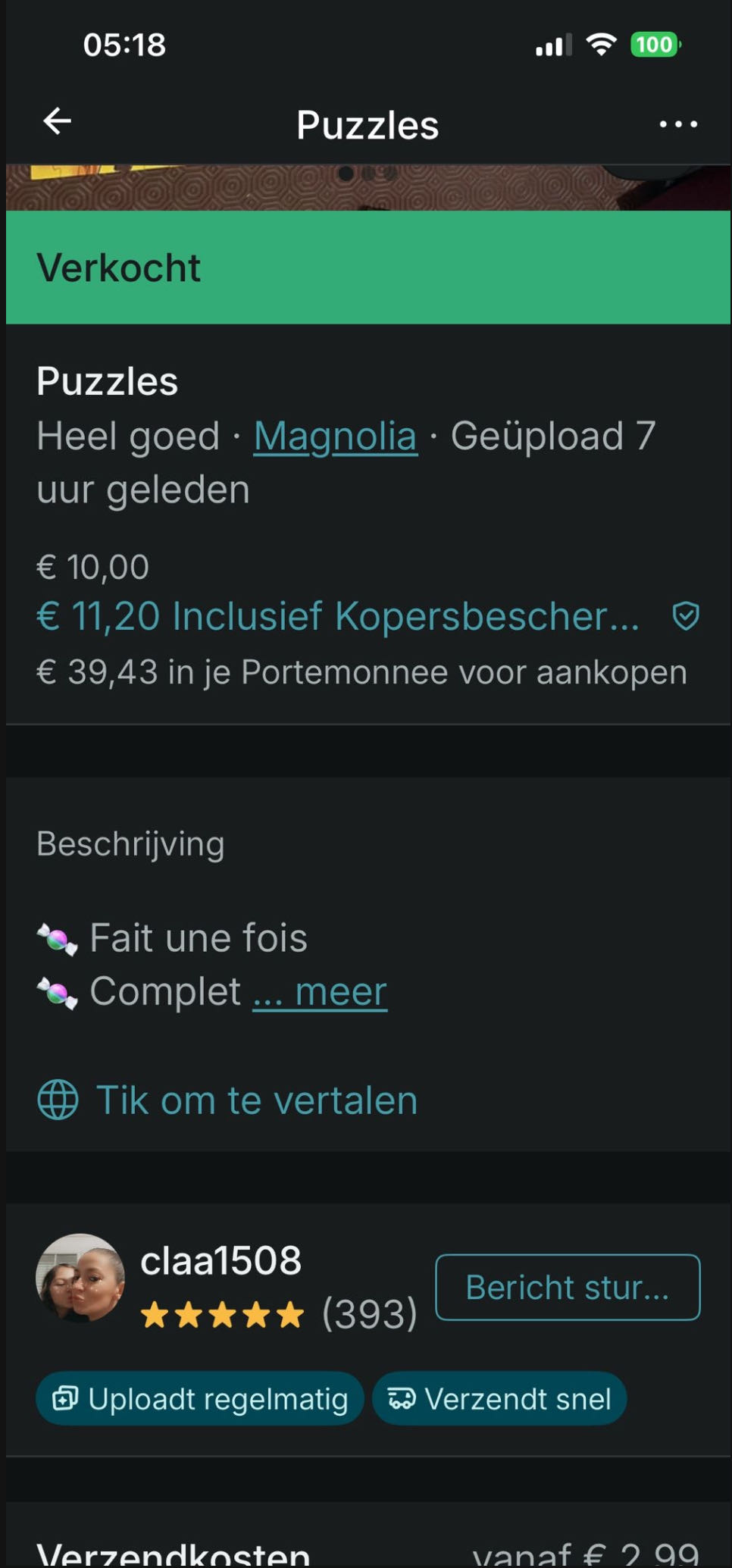
Task: Tap the photo carousel page dots
Action: tap(368, 174)
